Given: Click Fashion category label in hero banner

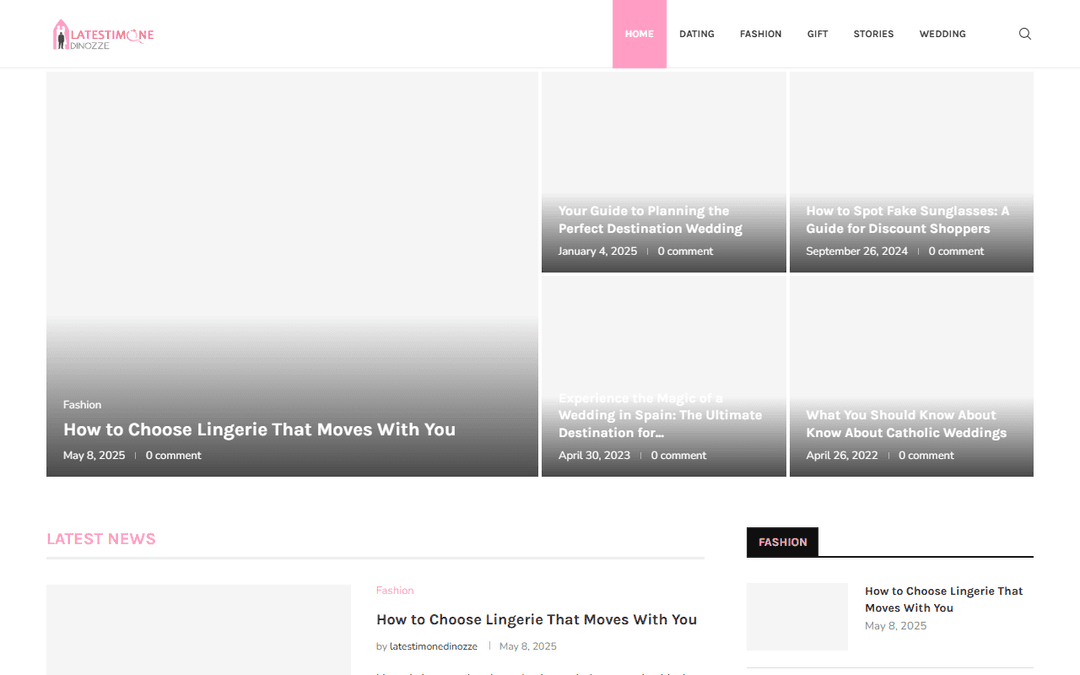Looking at the screenshot, I should [x=82, y=404].
